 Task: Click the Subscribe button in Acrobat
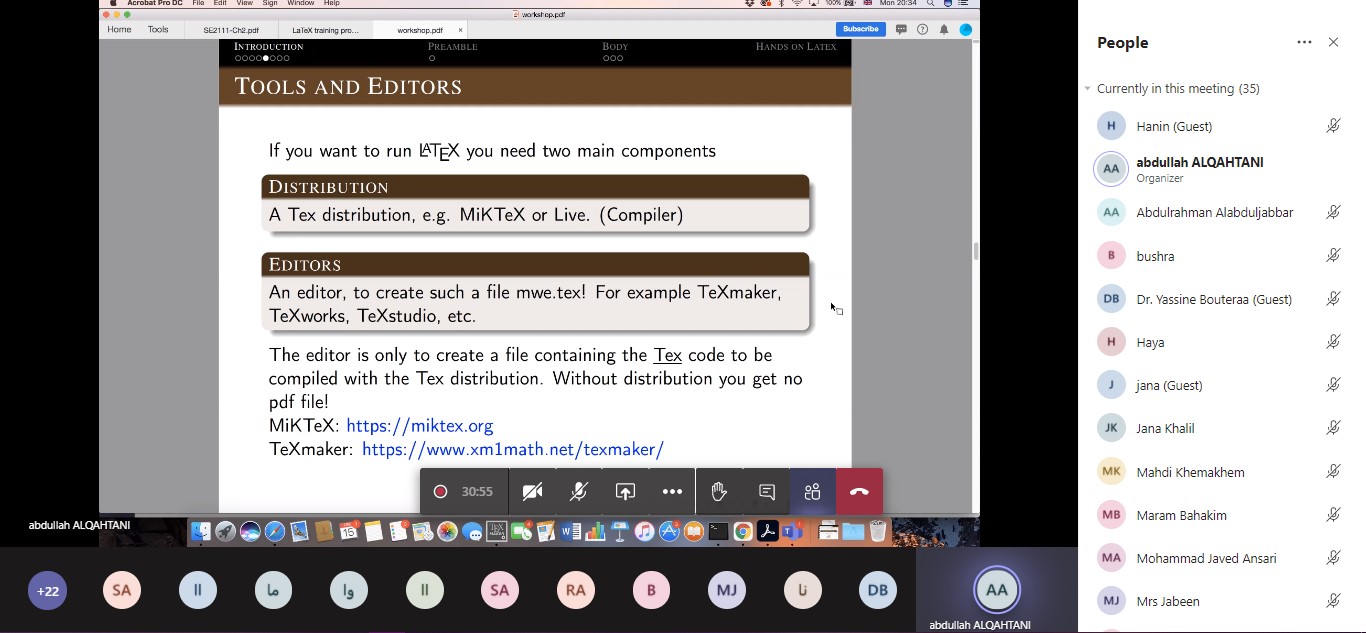pyautogui.click(x=860, y=29)
